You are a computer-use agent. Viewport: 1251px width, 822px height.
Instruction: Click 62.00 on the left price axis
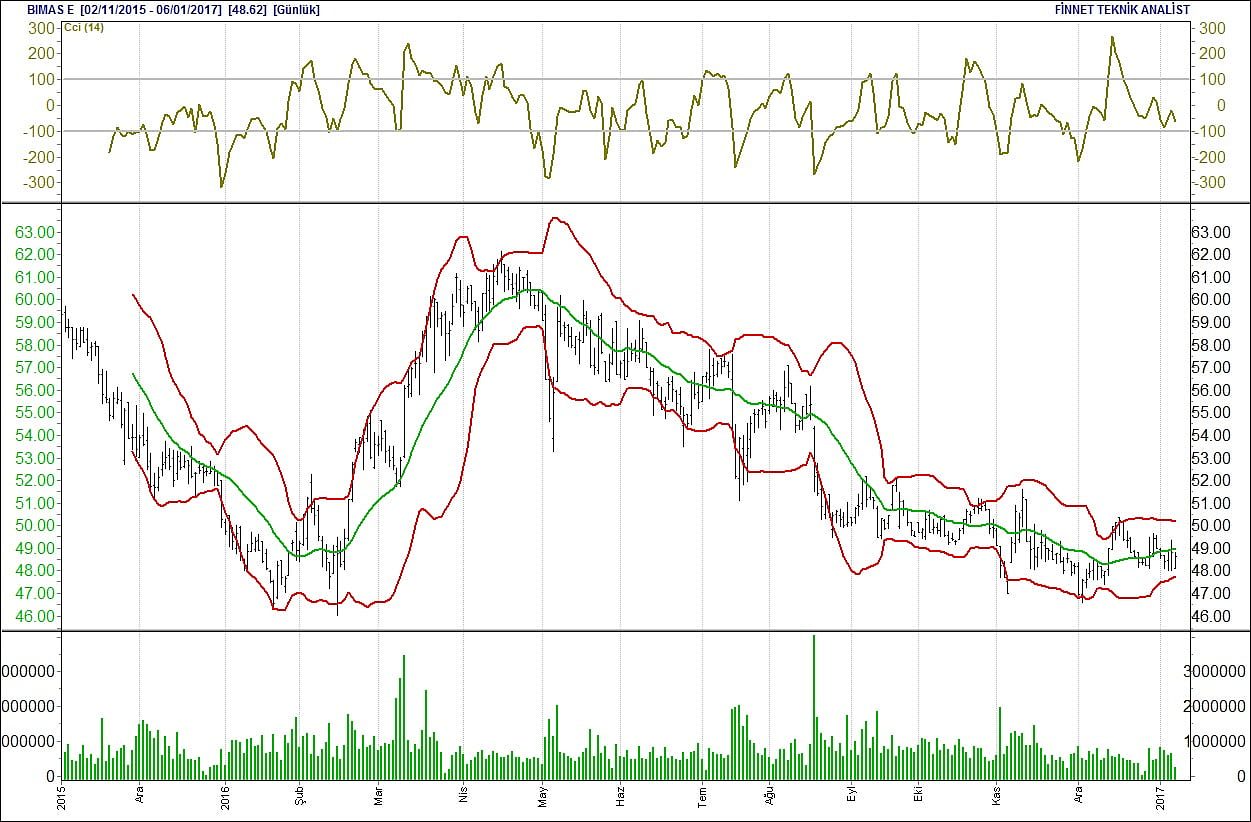33,255
